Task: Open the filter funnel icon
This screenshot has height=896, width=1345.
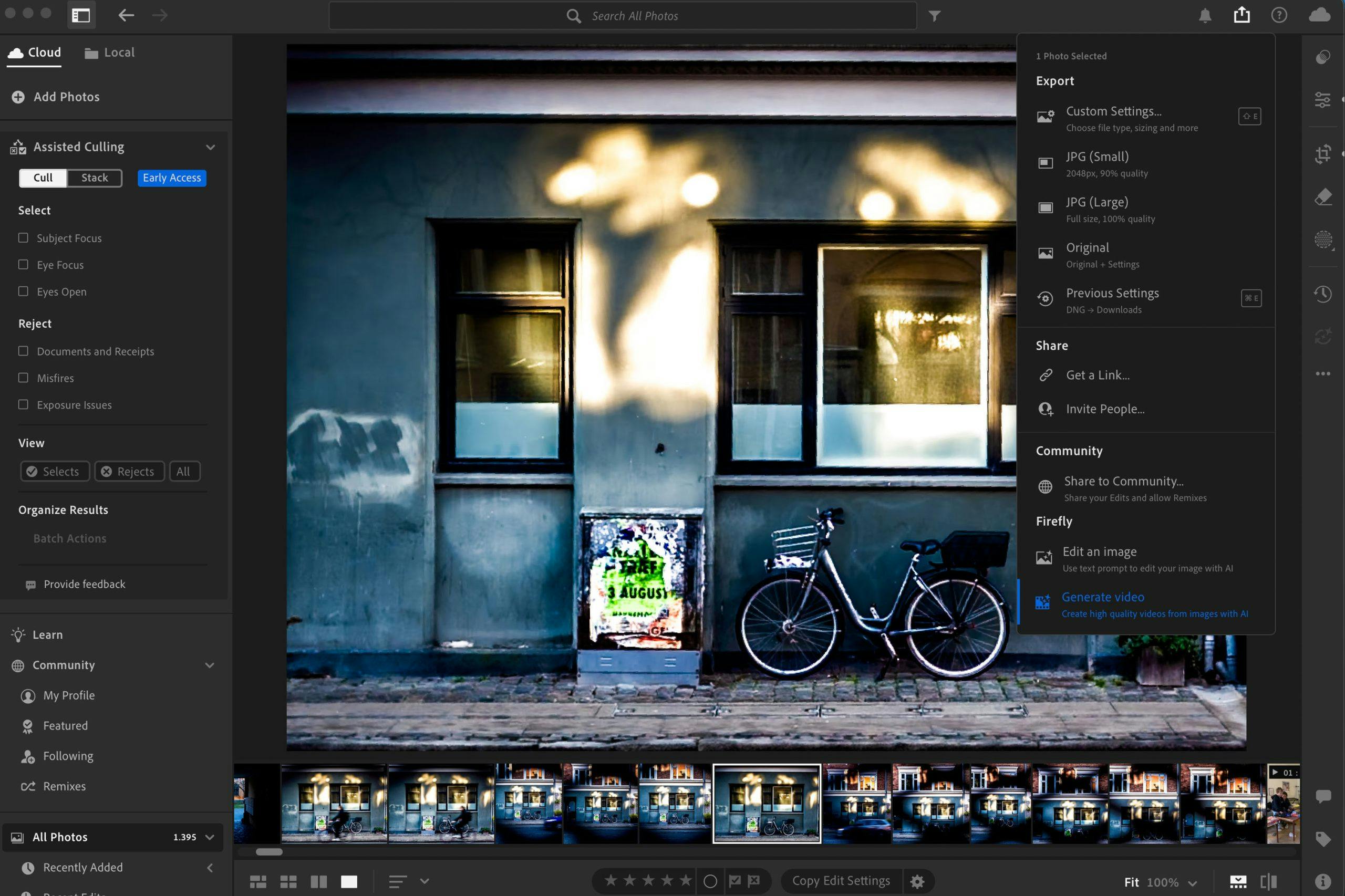Action: (934, 16)
